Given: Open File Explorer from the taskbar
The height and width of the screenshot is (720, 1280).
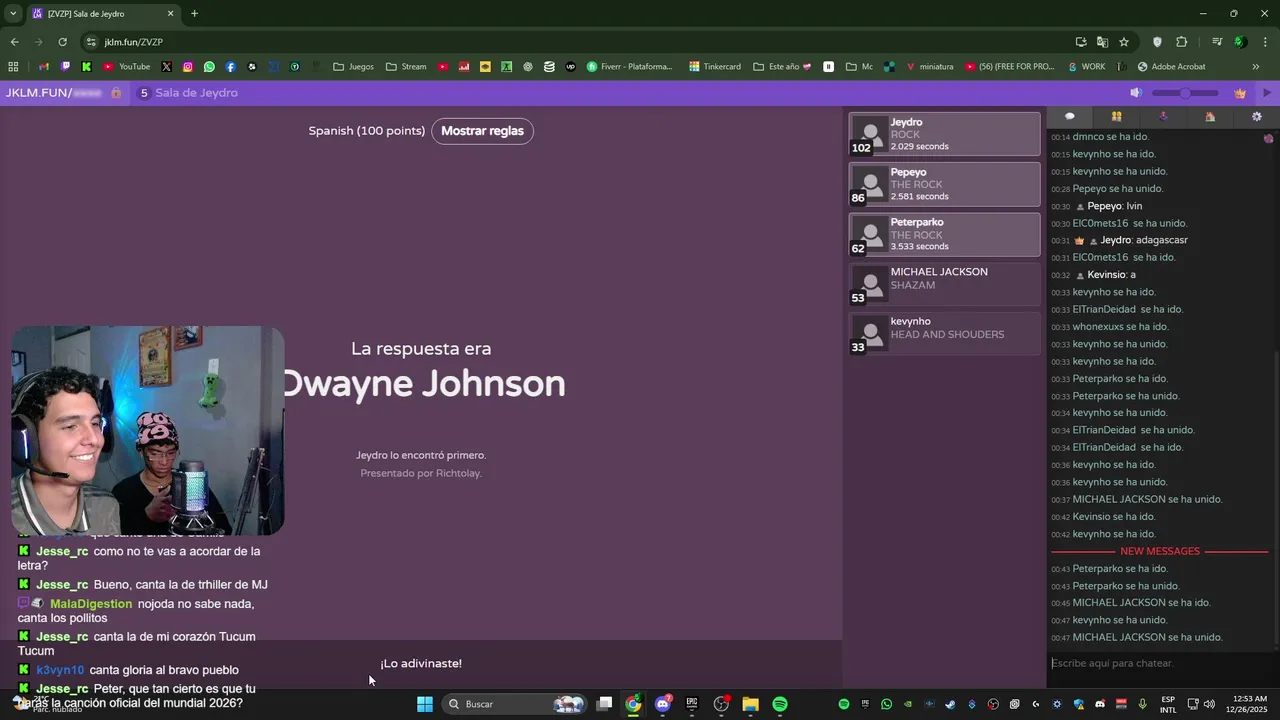Looking at the screenshot, I should [750, 704].
